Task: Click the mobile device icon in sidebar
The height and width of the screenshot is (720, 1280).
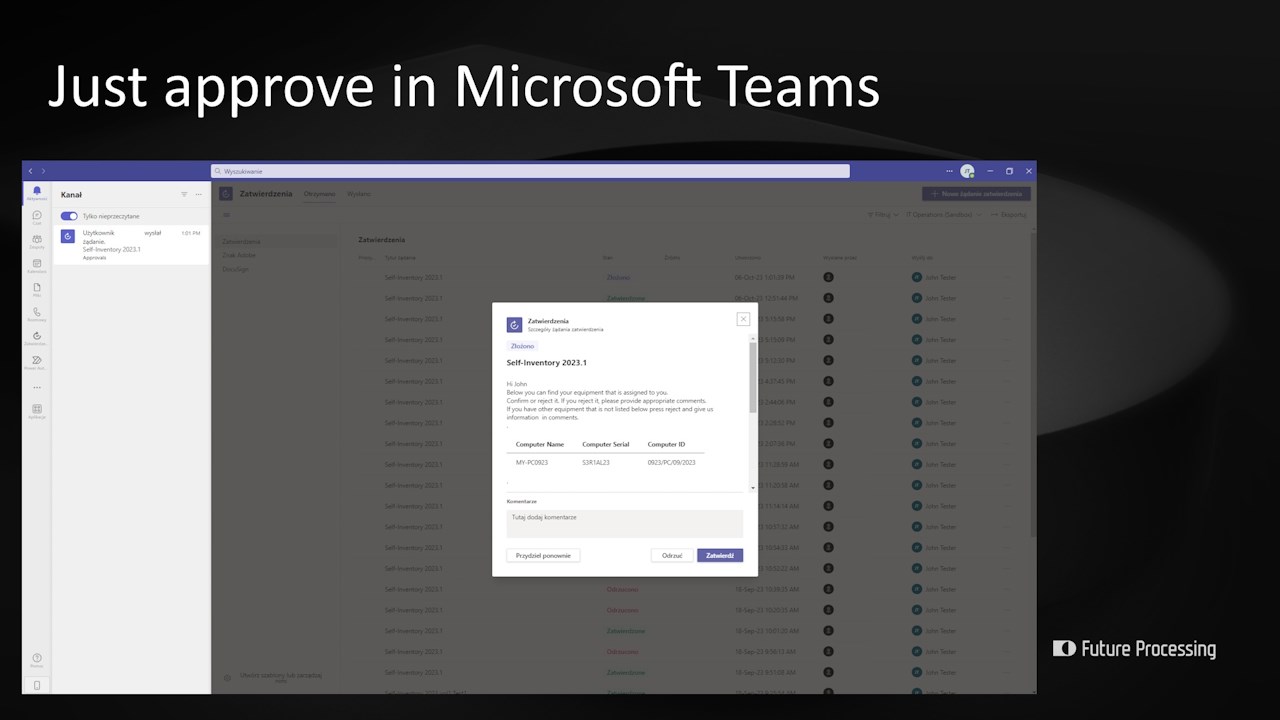Action: (x=37, y=685)
